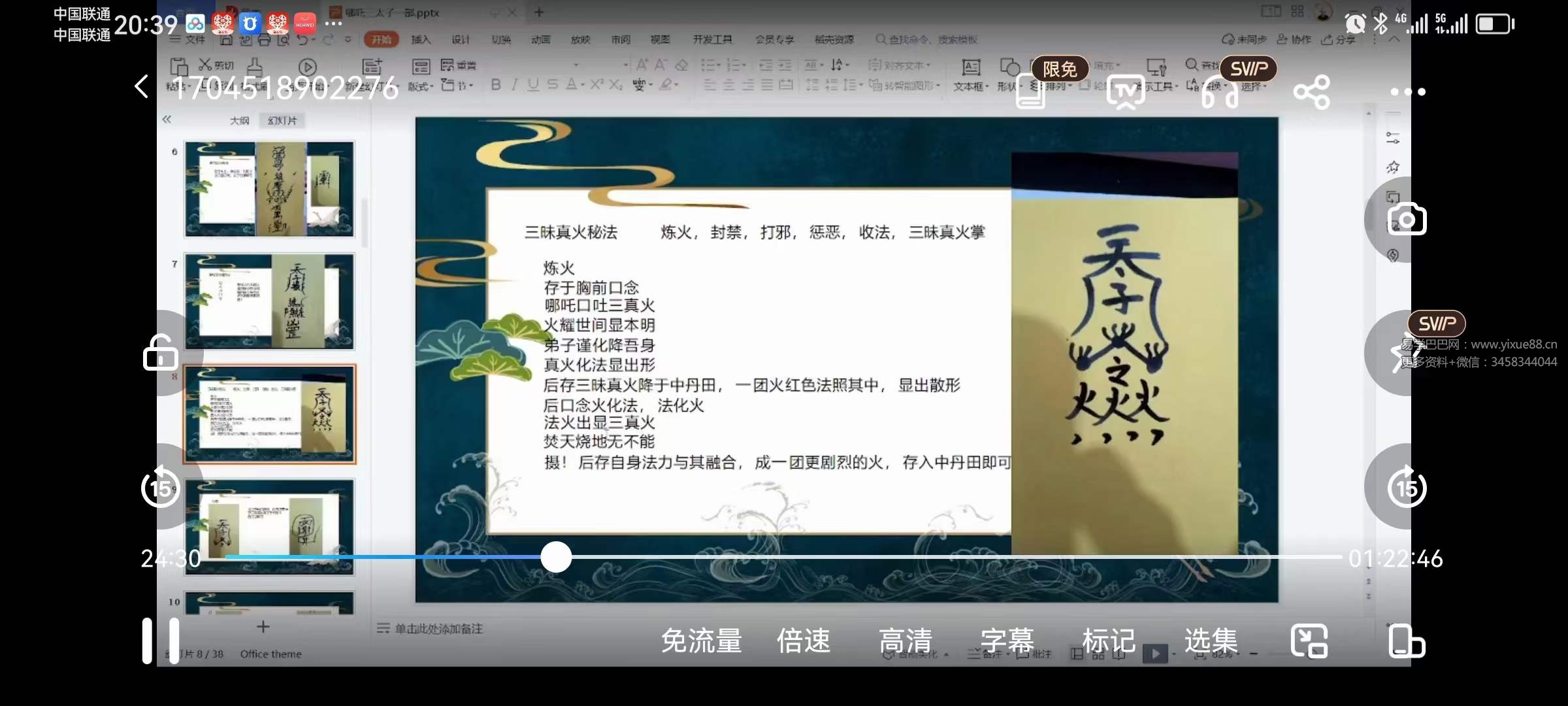
Task: Switch to audio mode via headphone icon
Action: tap(1219, 92)
